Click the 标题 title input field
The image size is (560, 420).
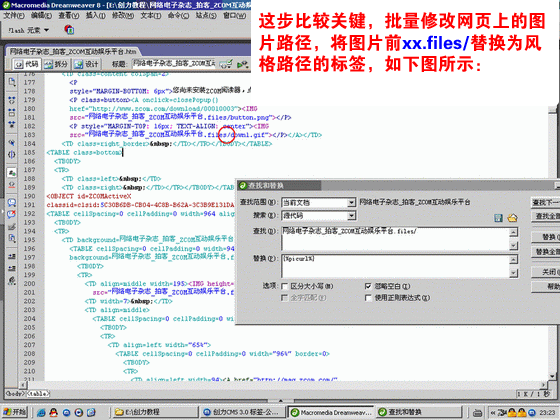coord(174,64)
